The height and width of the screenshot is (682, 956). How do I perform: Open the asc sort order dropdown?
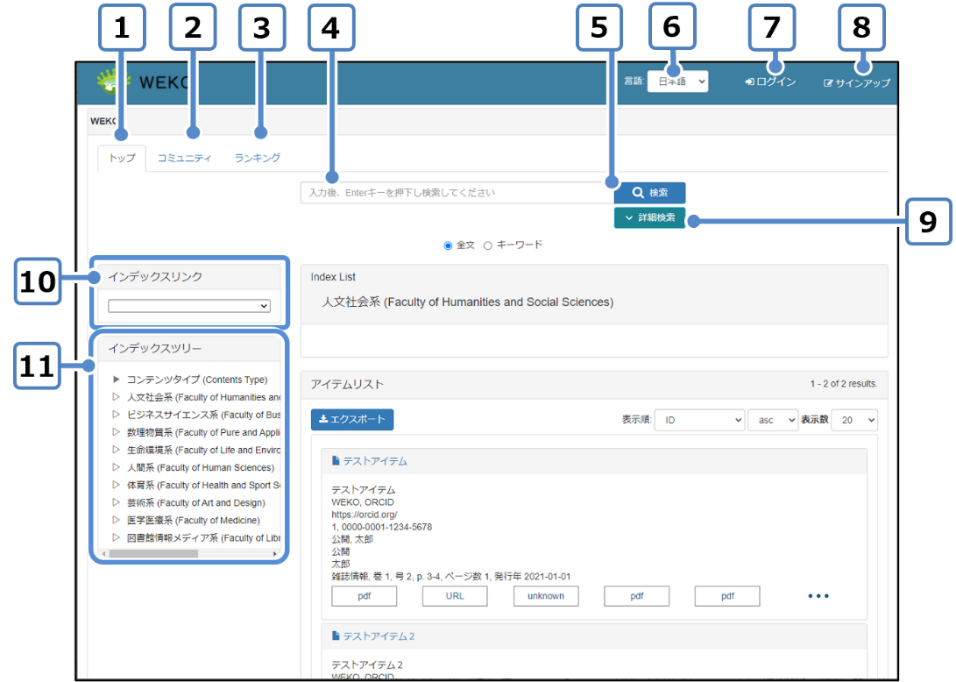point(772,420)
